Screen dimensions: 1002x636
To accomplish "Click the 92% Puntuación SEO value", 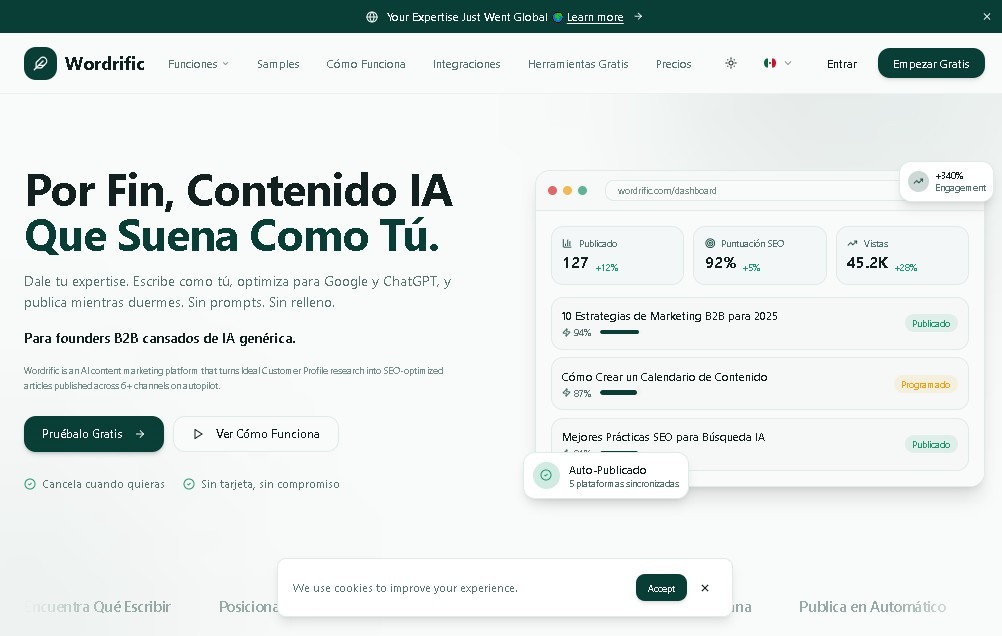I will (720, 263).
